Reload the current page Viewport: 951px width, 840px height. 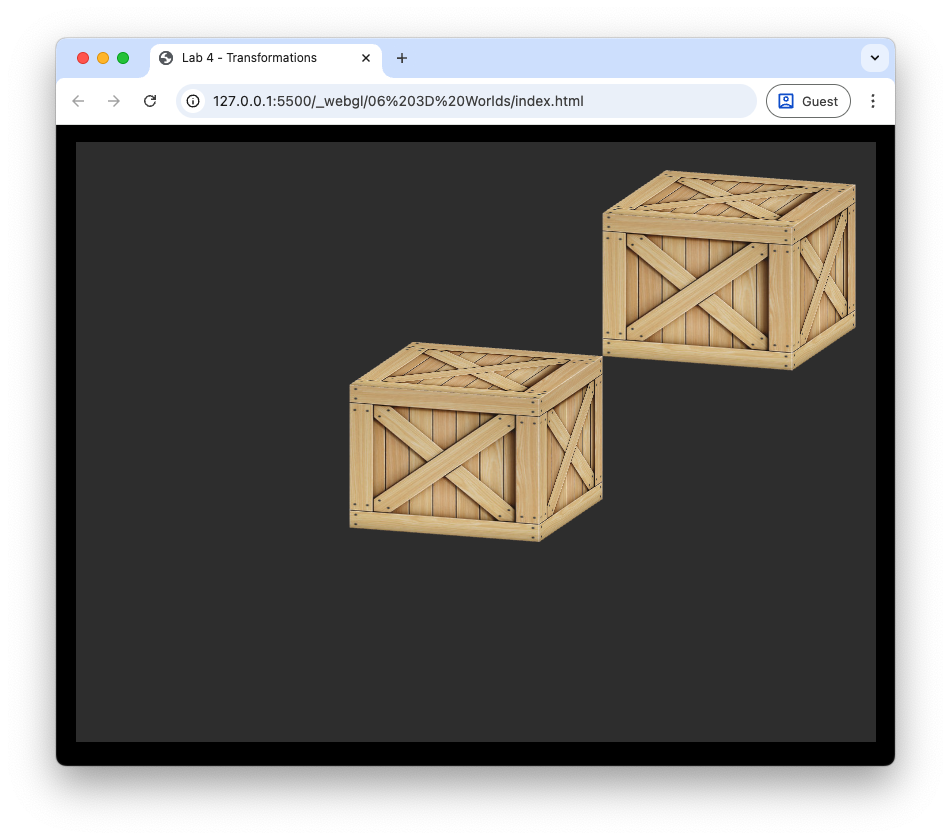150,101
